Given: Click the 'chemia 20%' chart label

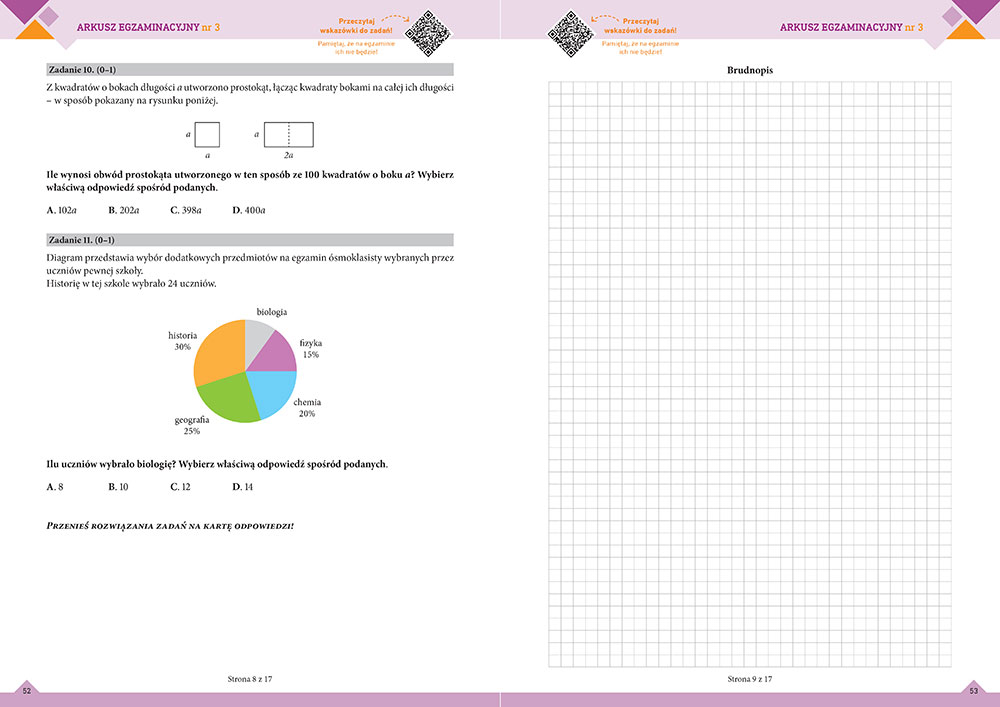Looking at the screenshot, I should pyautogui.click(x=307, y=408).
